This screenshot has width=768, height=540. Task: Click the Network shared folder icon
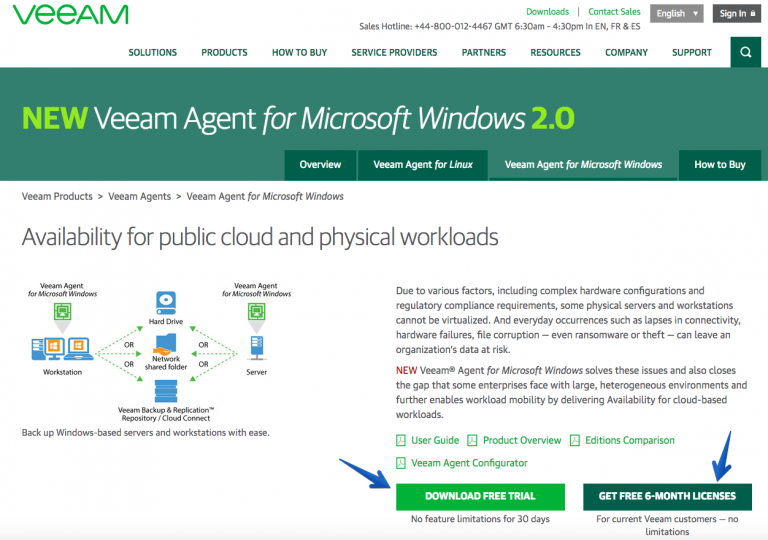(x=166, y=344)
